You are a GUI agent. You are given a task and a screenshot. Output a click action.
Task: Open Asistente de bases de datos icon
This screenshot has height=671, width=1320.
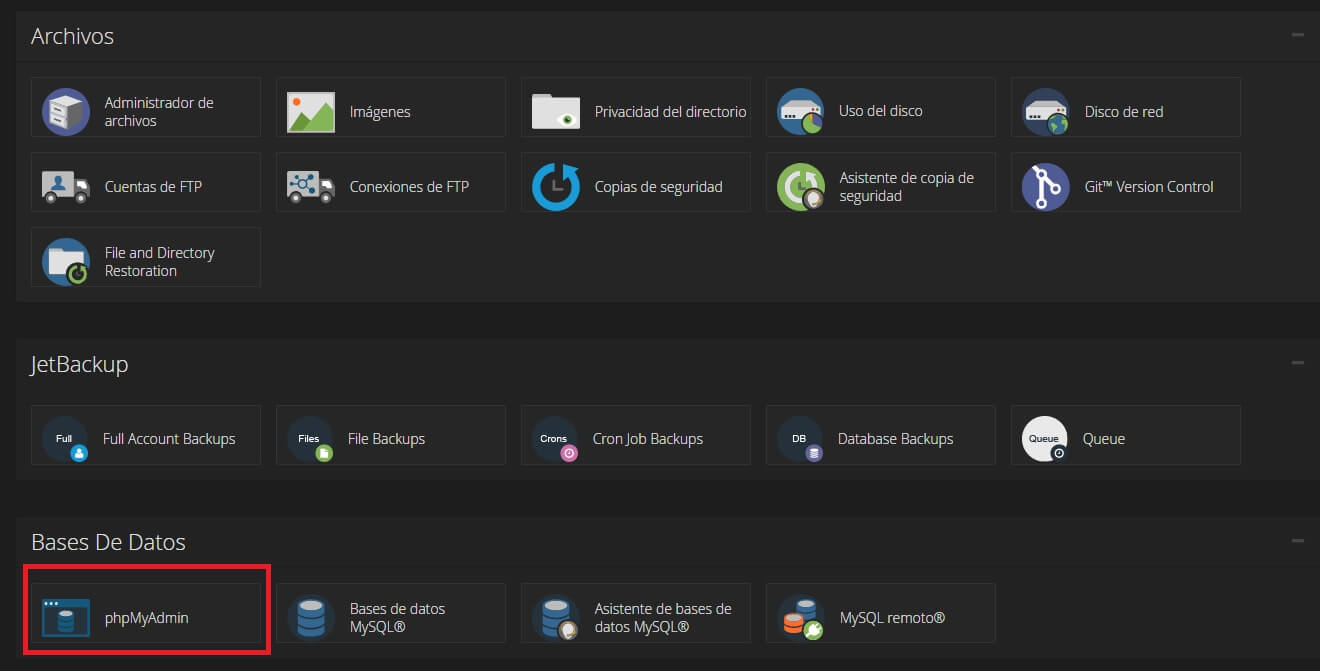(556, 617)
